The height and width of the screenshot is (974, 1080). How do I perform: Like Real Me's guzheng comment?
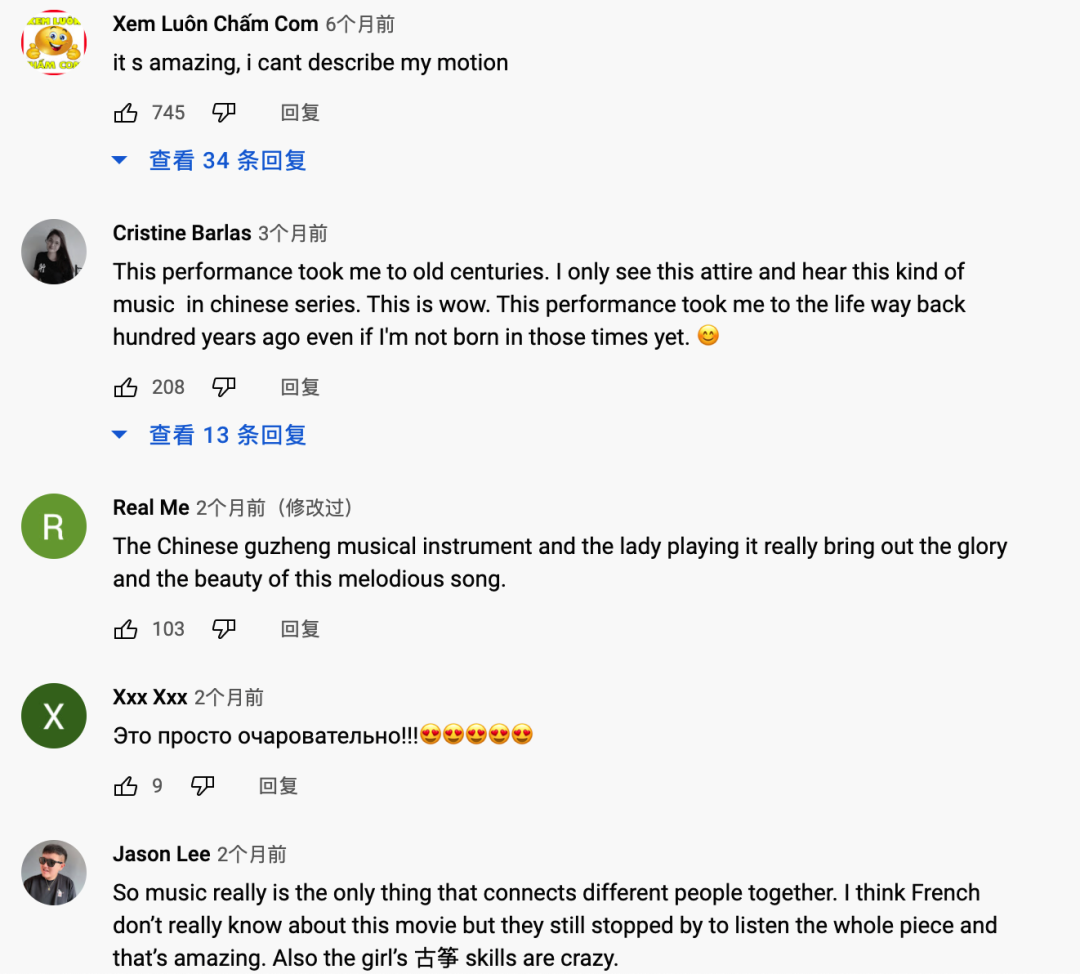coord(126,629)
